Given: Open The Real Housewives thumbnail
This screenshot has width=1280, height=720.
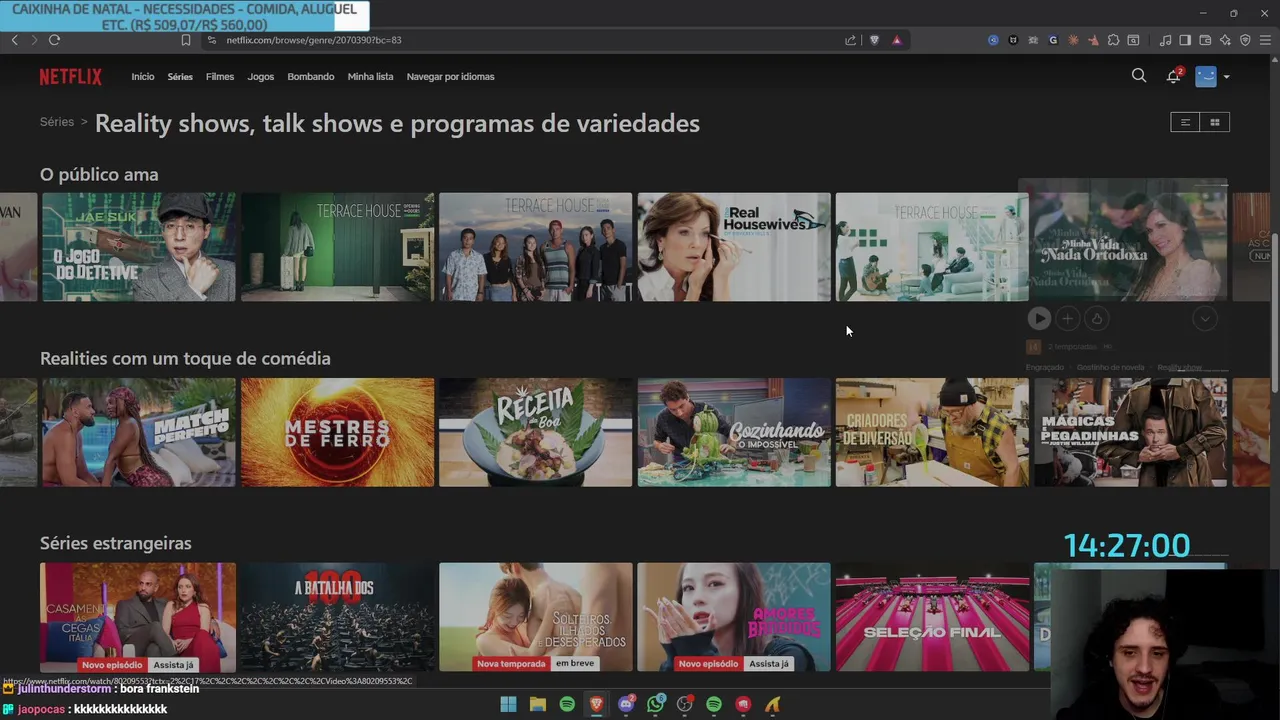Looking at the screenshot, I should 734,247.
